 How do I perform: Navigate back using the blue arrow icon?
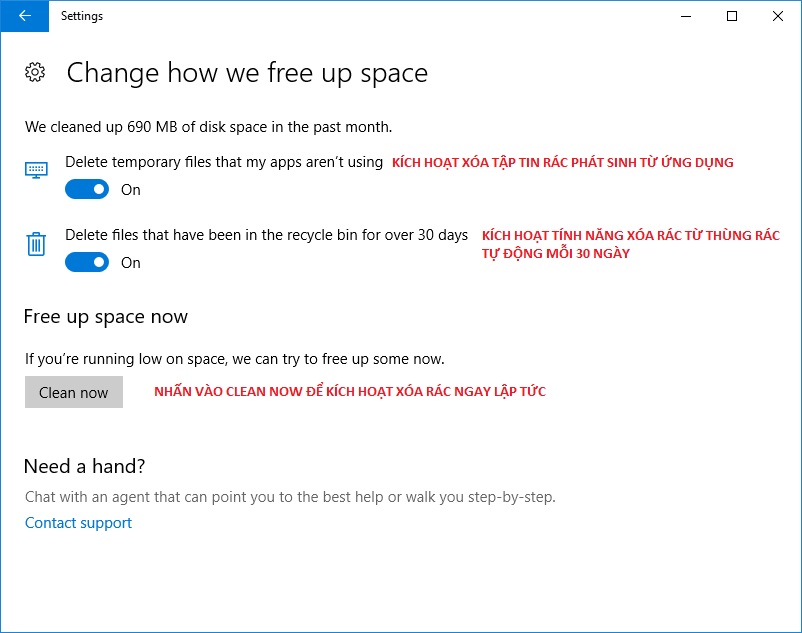click(x=23, y=16)
